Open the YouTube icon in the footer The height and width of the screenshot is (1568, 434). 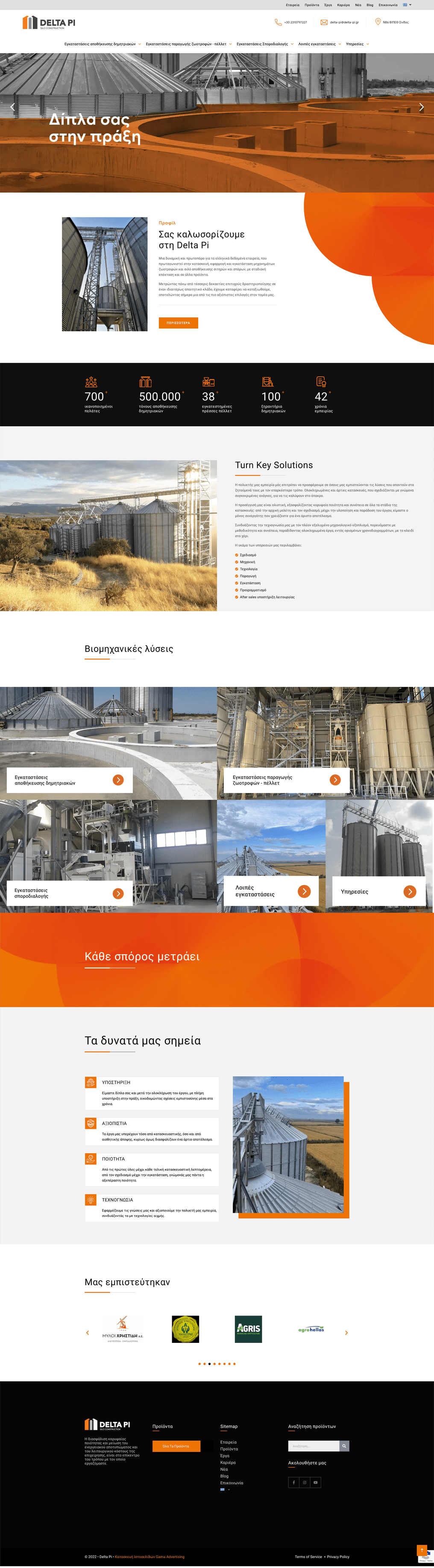[x=315, y=1482]
